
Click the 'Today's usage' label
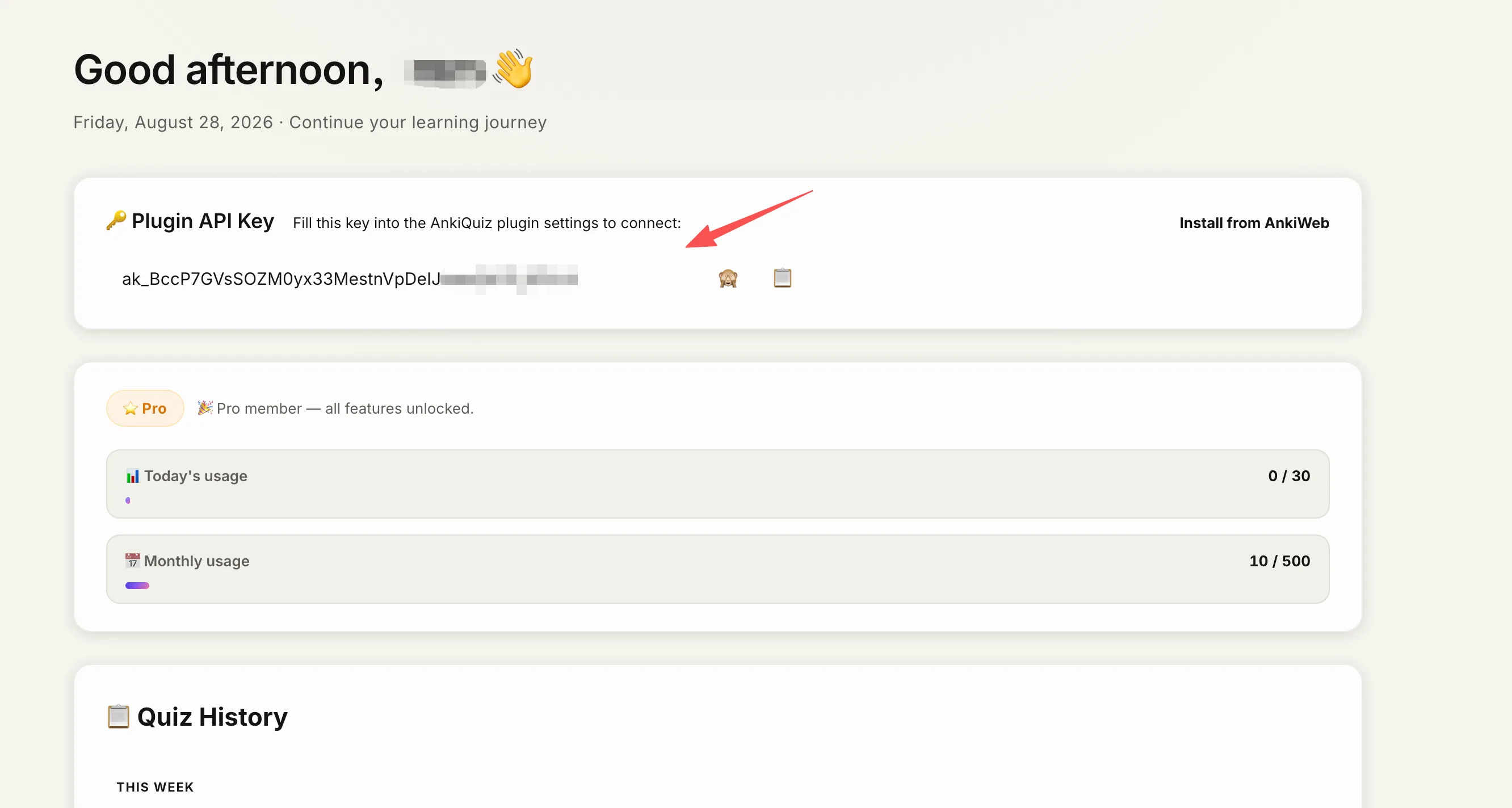click(195, 476)
